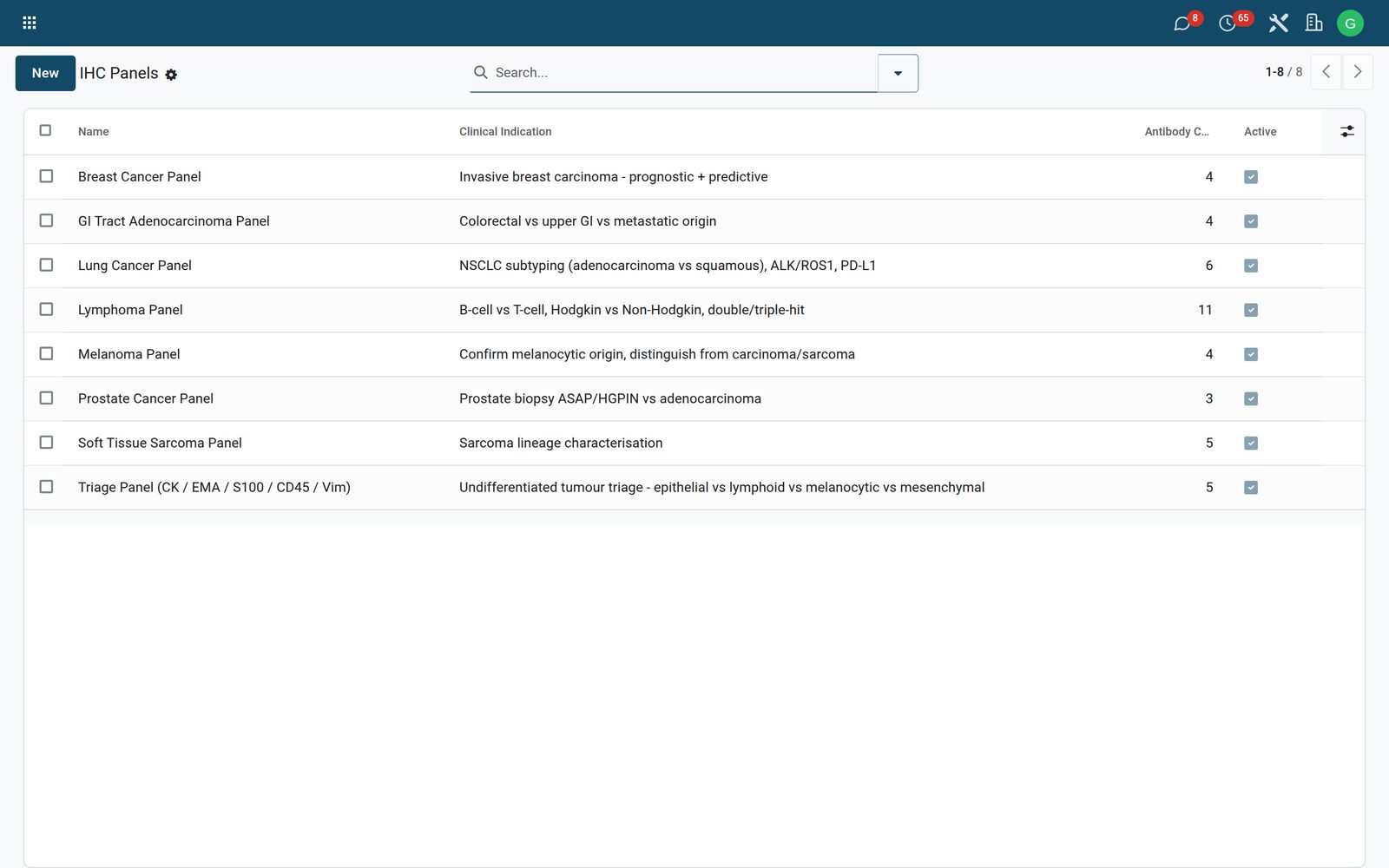Open the Prostate Cancer Panel record
Viewport: 1389px width, 868px height.
pyautogui.click(x=146, y=398)
